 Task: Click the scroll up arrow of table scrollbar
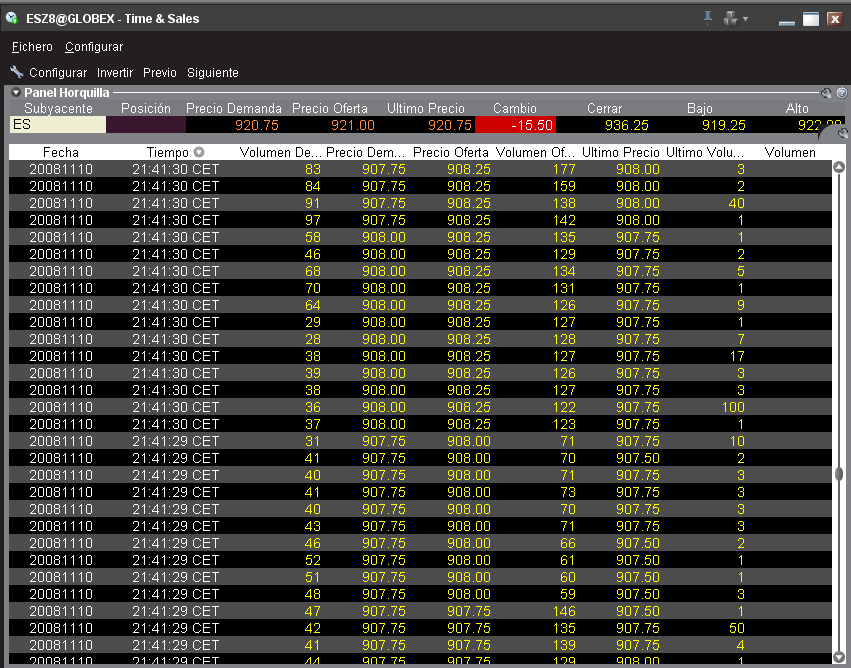[x=839, y=168]
